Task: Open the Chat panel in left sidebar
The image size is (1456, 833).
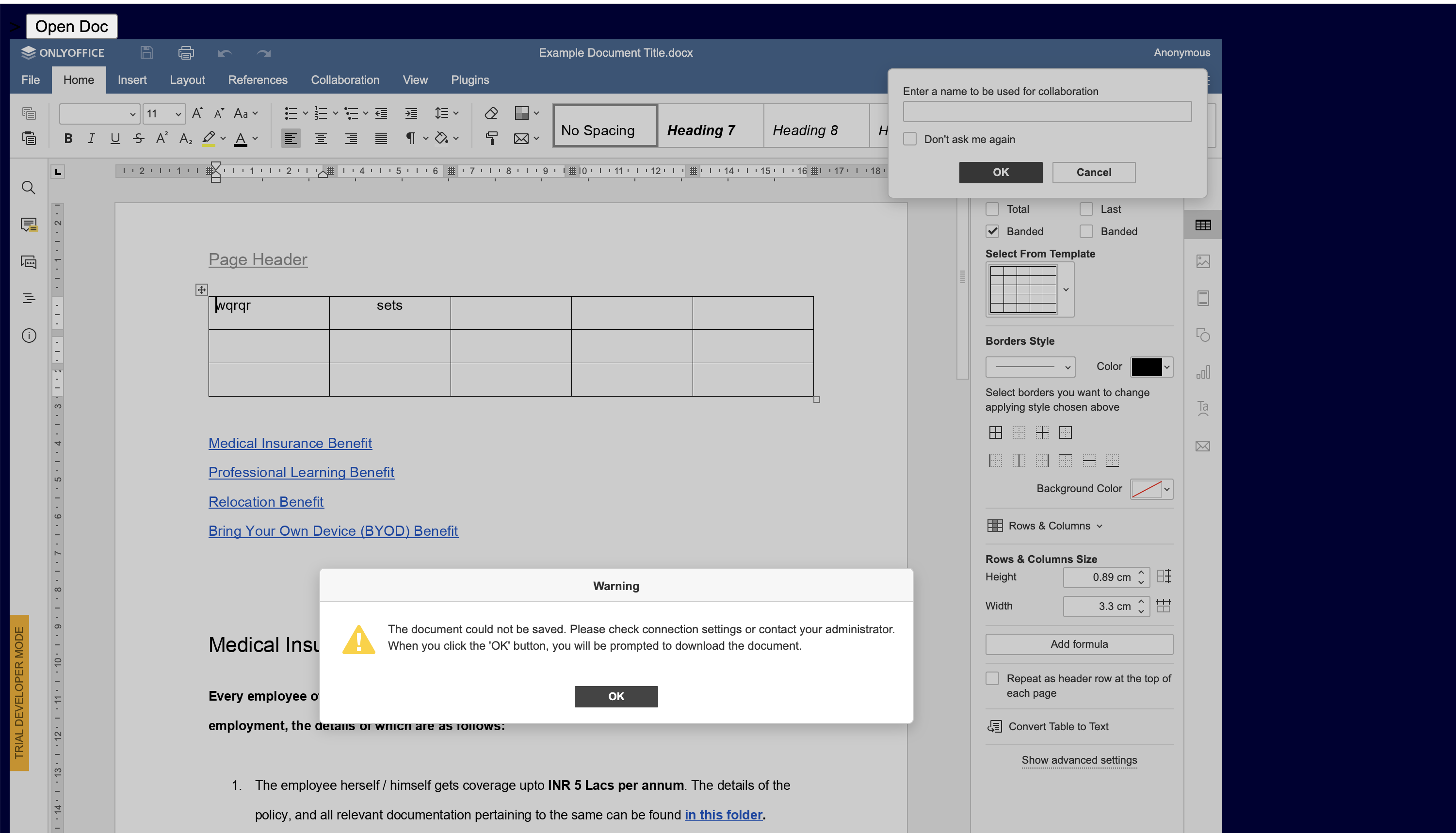Action: point(29,261)
